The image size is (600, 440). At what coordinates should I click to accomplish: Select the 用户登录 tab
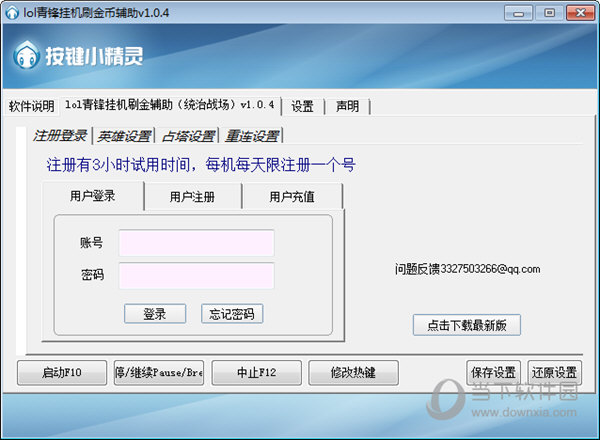point(93,196)
